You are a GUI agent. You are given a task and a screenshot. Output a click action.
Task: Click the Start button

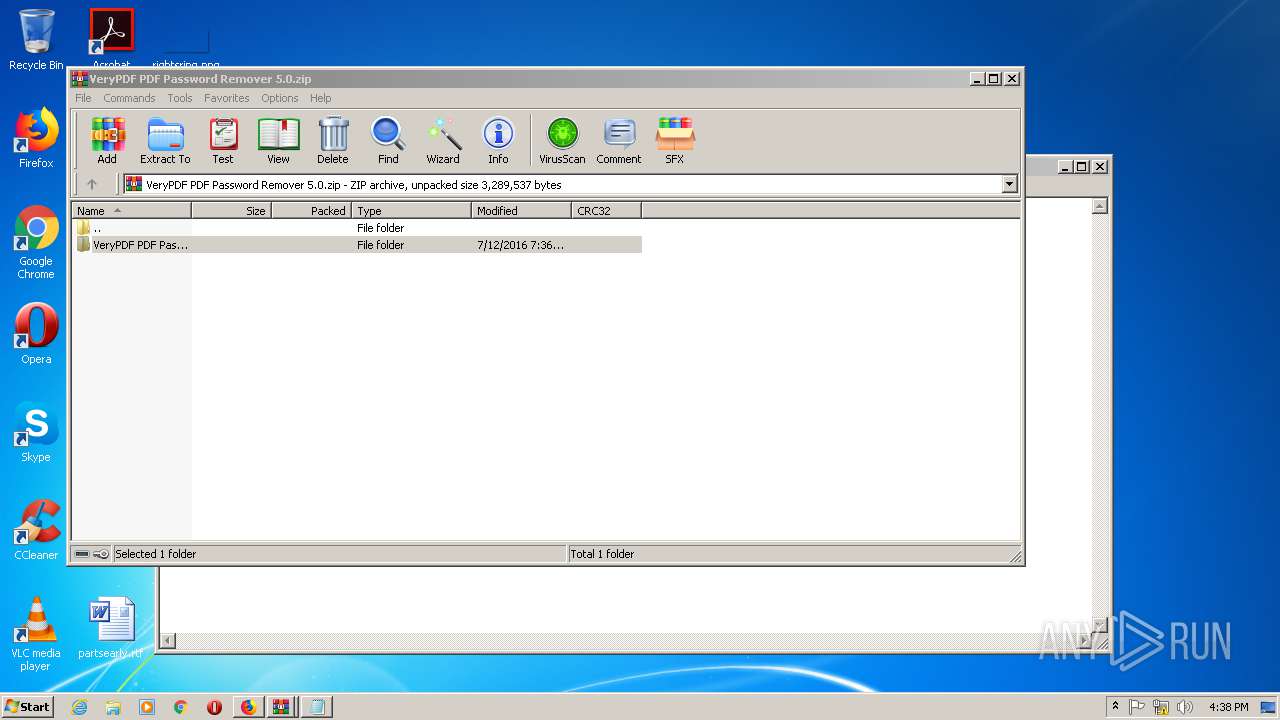pyautogui.click(x=28, y=707)
